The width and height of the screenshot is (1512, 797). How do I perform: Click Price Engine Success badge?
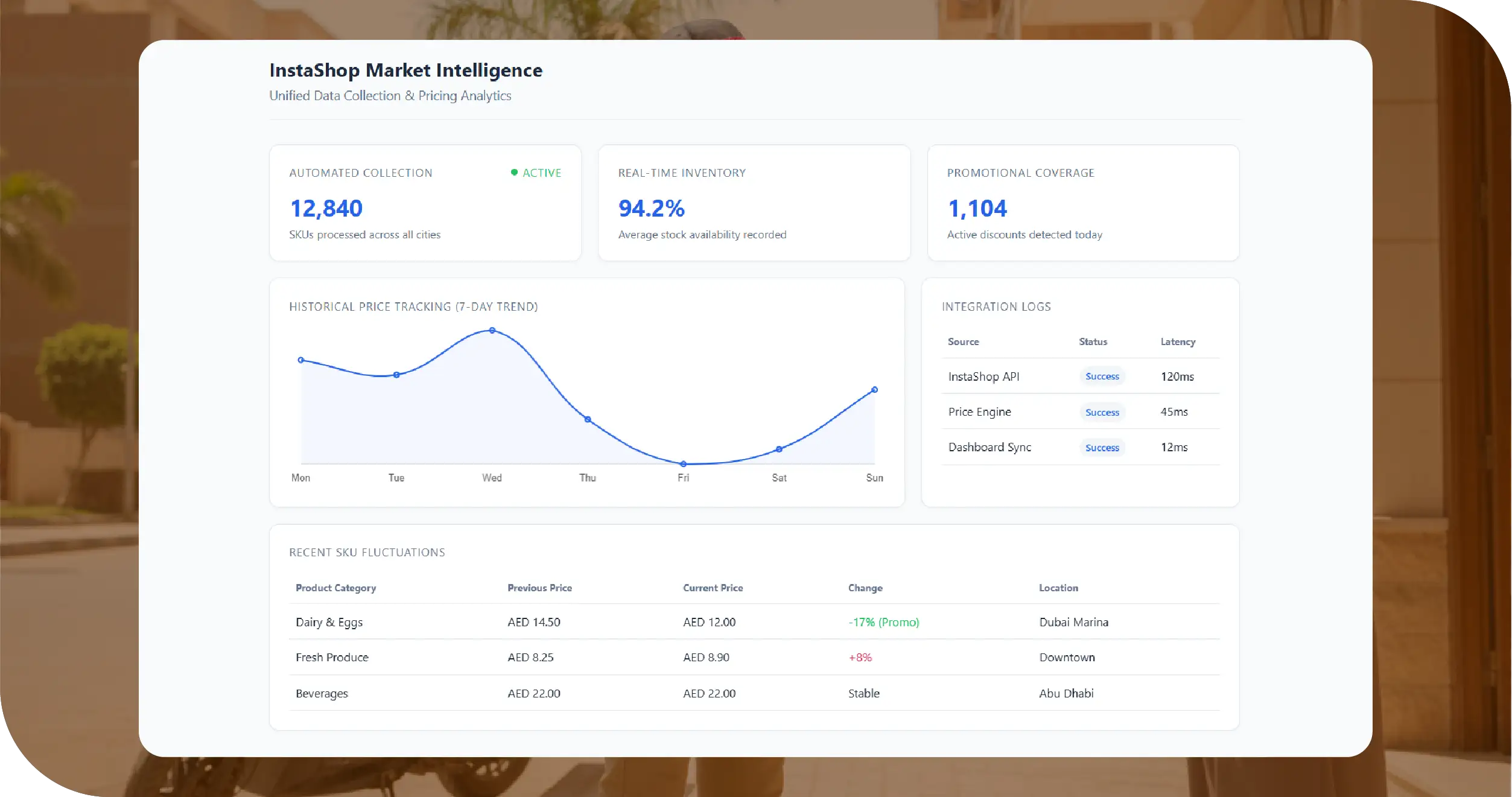1102,413
